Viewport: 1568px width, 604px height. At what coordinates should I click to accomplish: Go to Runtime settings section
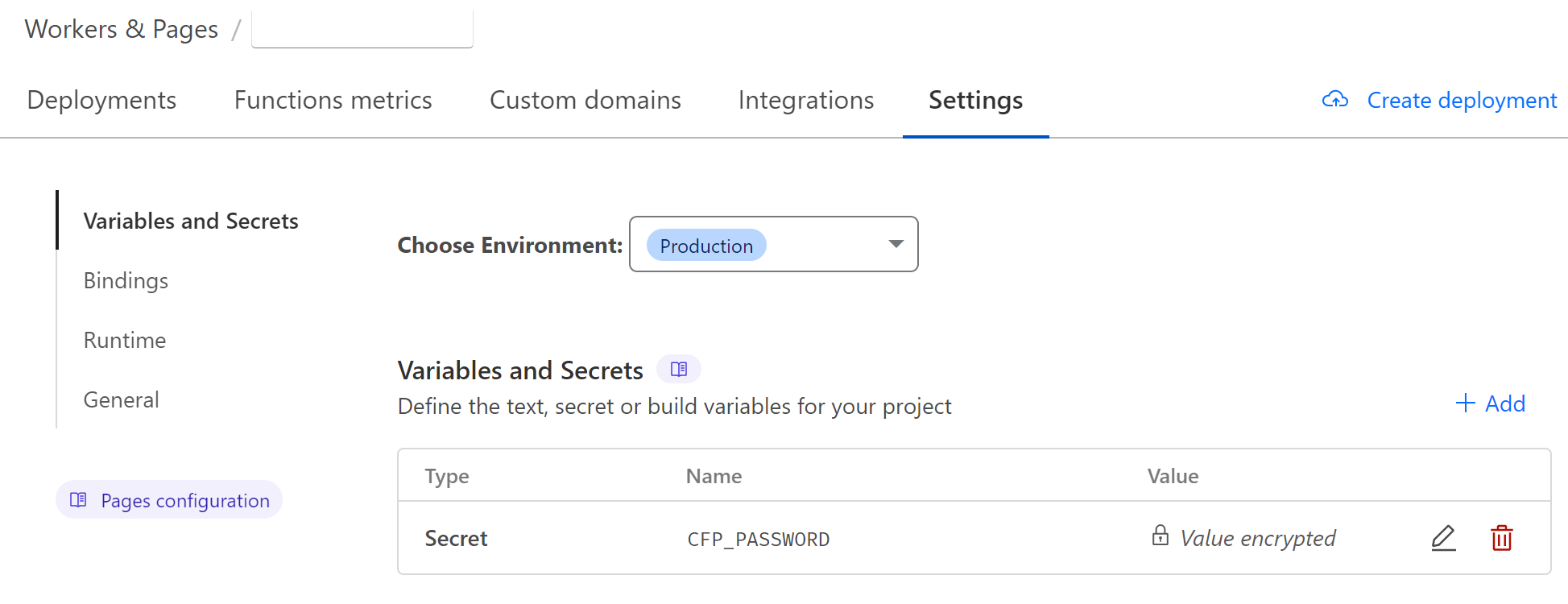click(125, 340)
